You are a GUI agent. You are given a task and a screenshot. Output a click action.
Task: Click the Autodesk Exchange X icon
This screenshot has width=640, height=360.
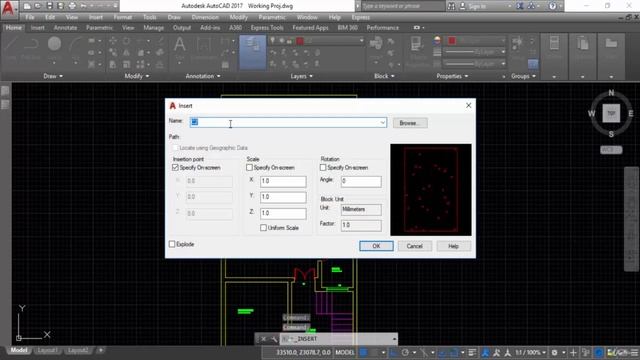520,6
